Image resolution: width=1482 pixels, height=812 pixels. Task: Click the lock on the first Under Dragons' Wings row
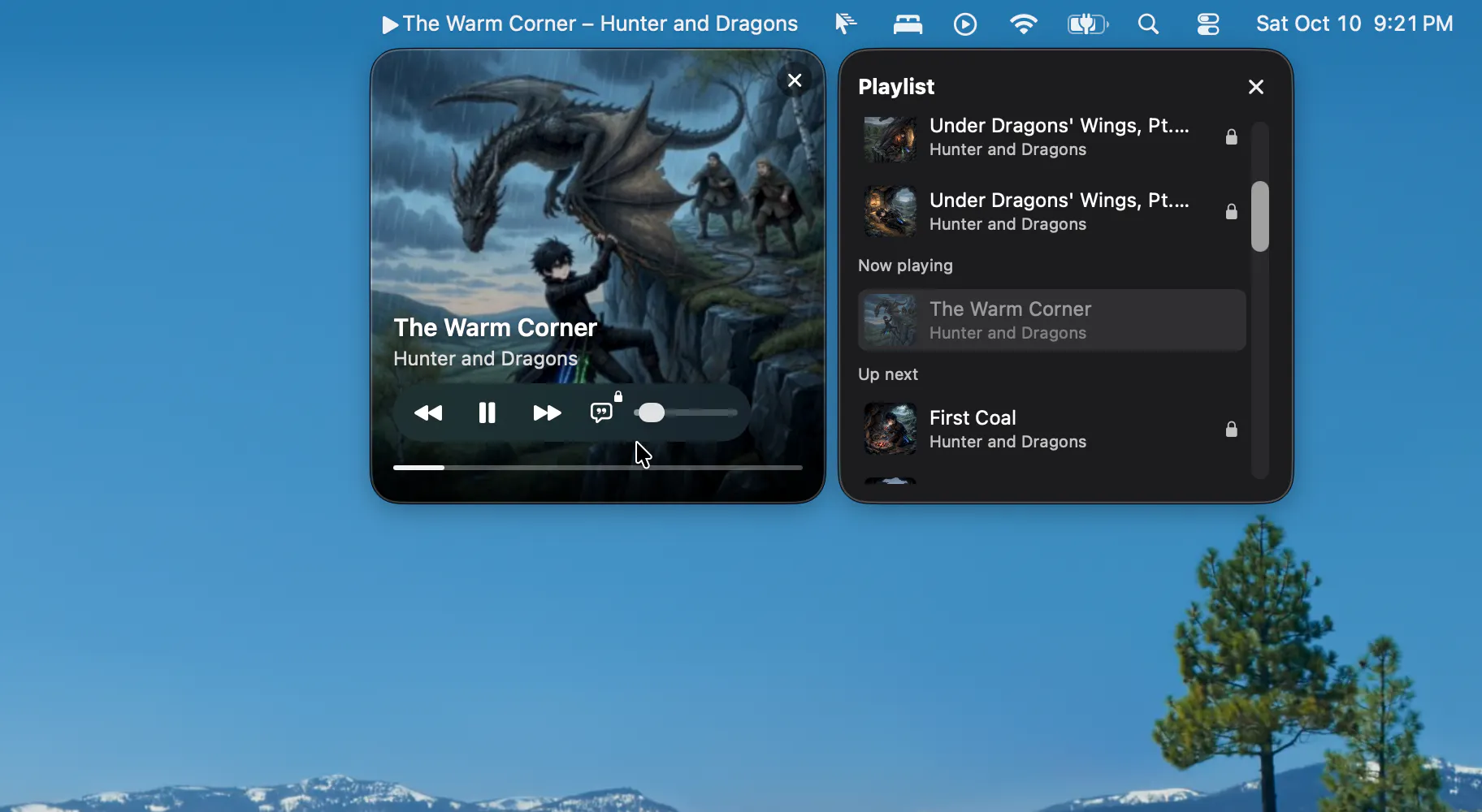click(x=1232, y=137)
